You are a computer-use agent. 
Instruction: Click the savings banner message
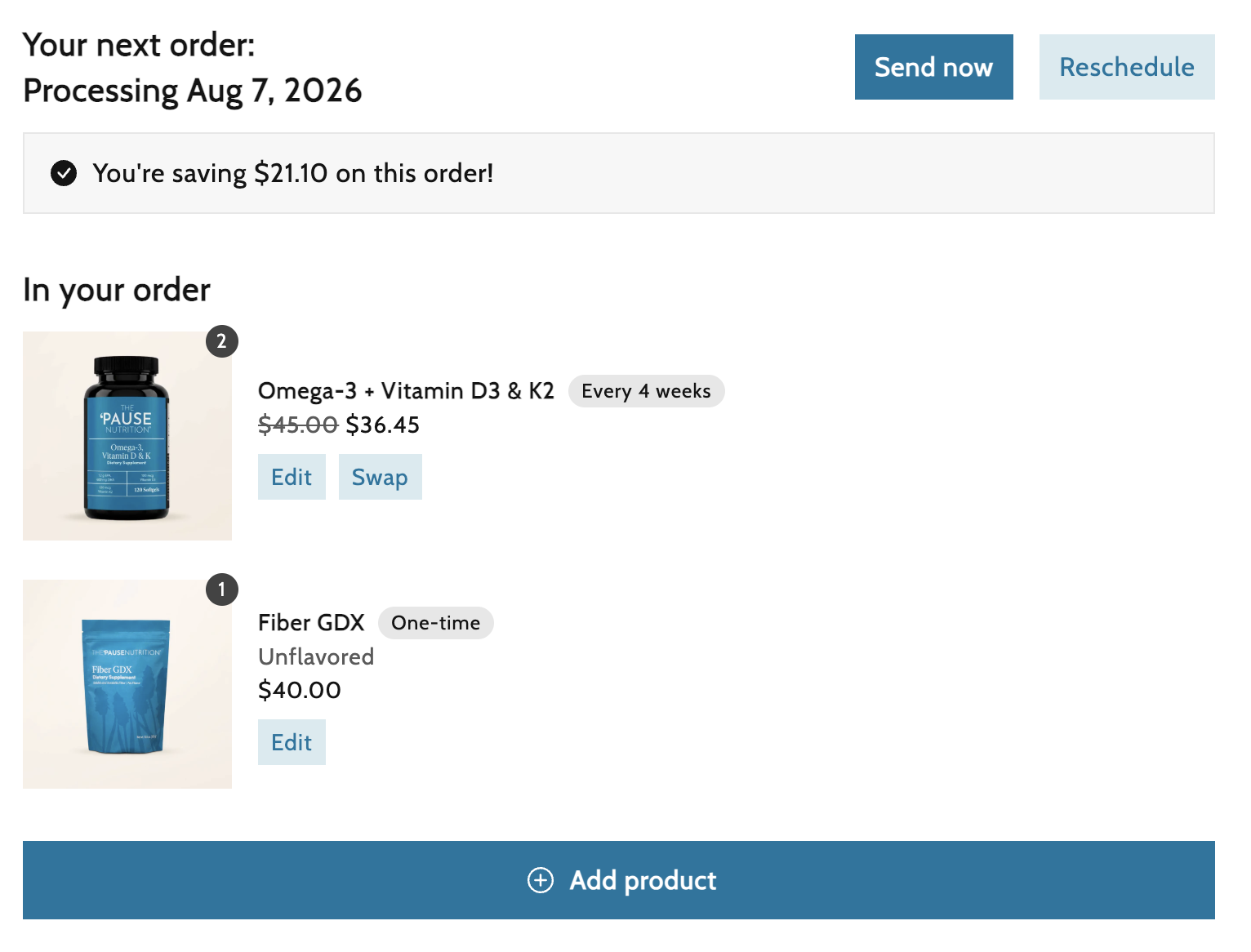pos(293,173)
